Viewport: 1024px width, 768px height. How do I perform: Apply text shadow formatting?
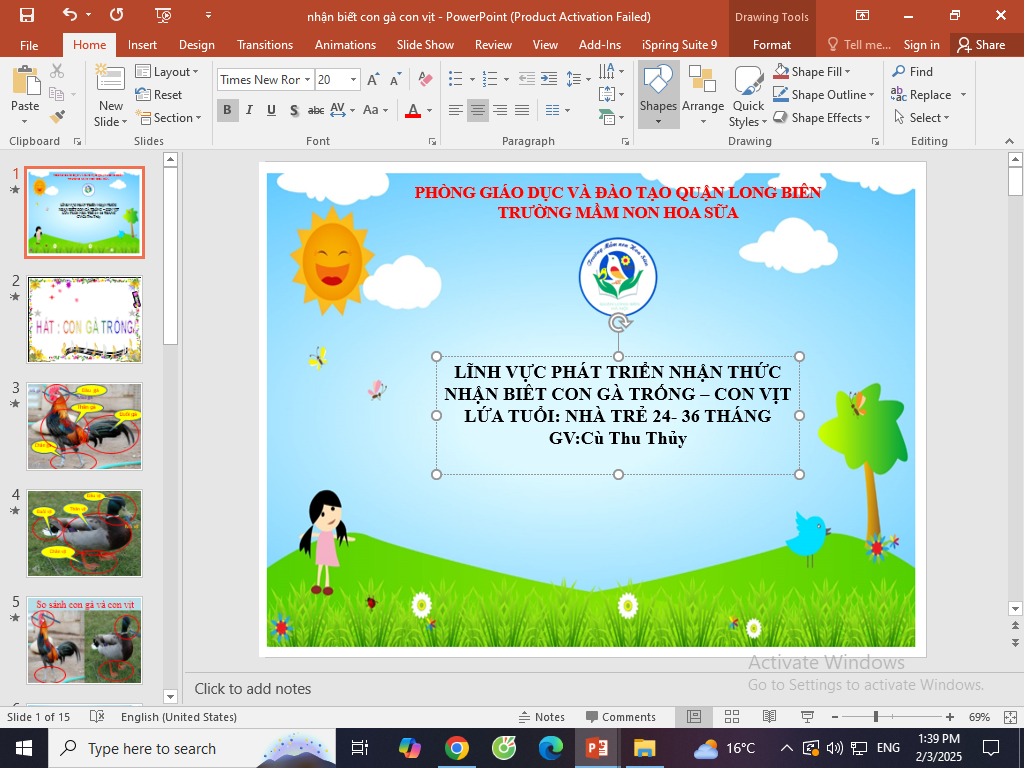pos(293,110)
